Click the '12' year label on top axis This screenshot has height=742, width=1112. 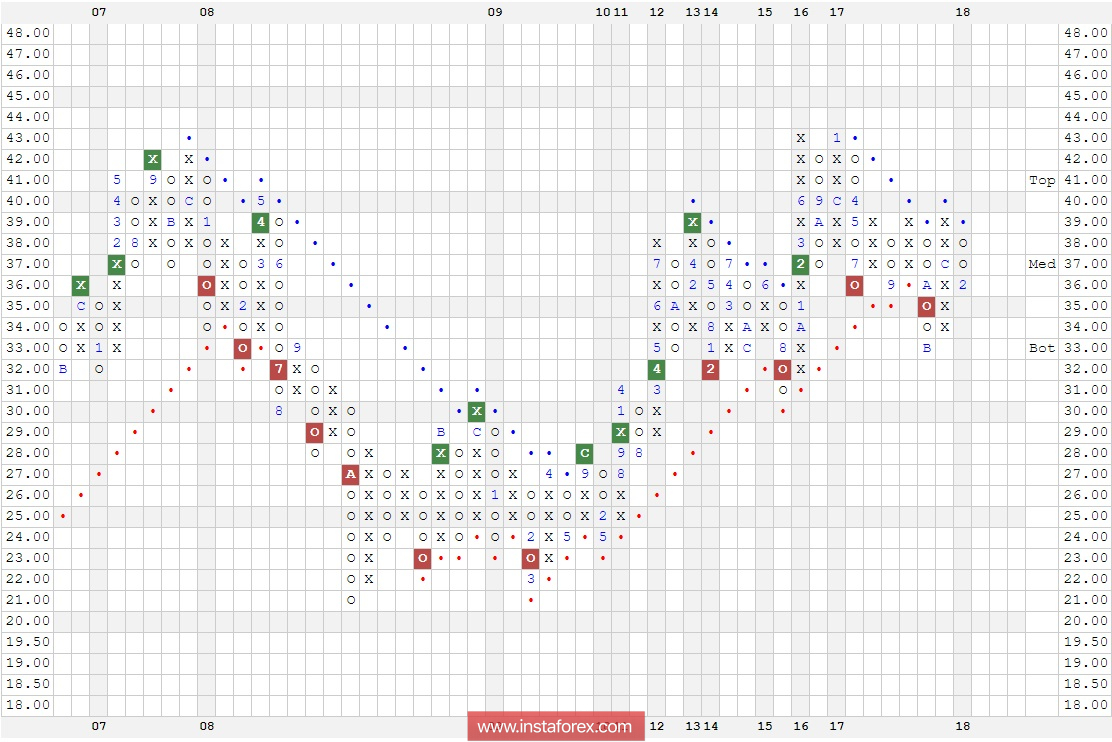tap(657, 12)
